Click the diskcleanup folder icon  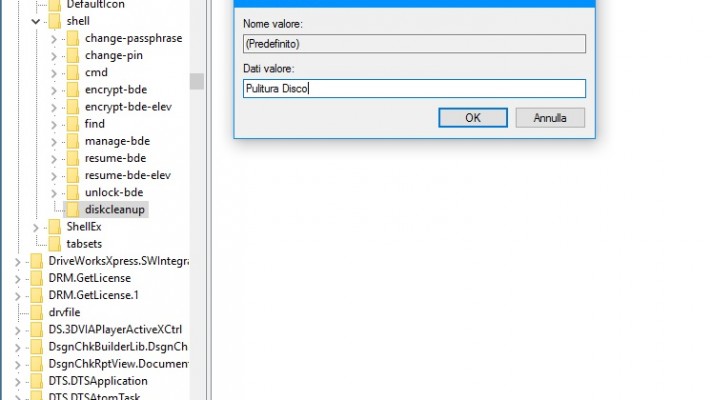pyautogui.click(x=73, y=209)
